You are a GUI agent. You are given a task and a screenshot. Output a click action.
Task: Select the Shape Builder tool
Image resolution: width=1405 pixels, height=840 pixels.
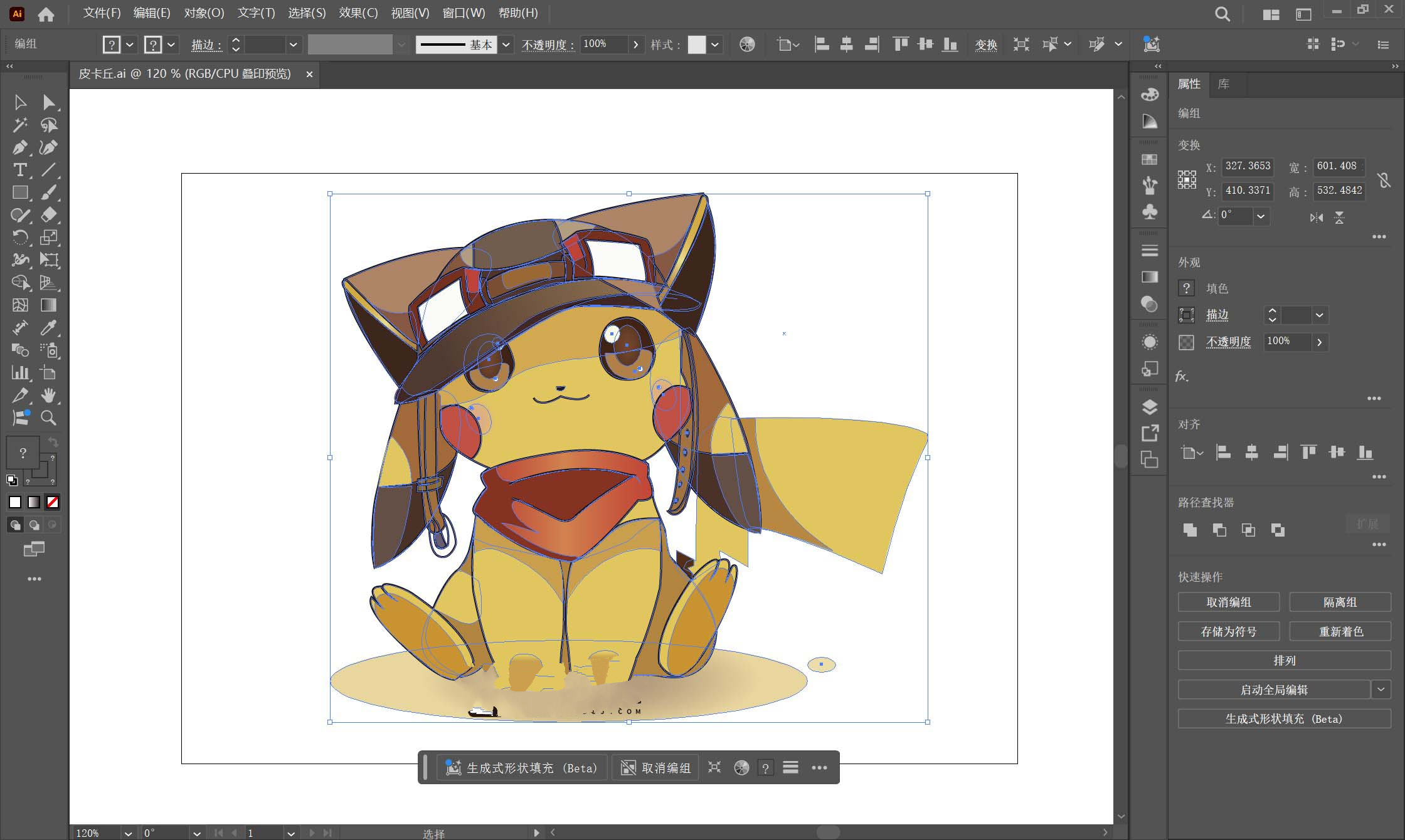click(20, 283)
